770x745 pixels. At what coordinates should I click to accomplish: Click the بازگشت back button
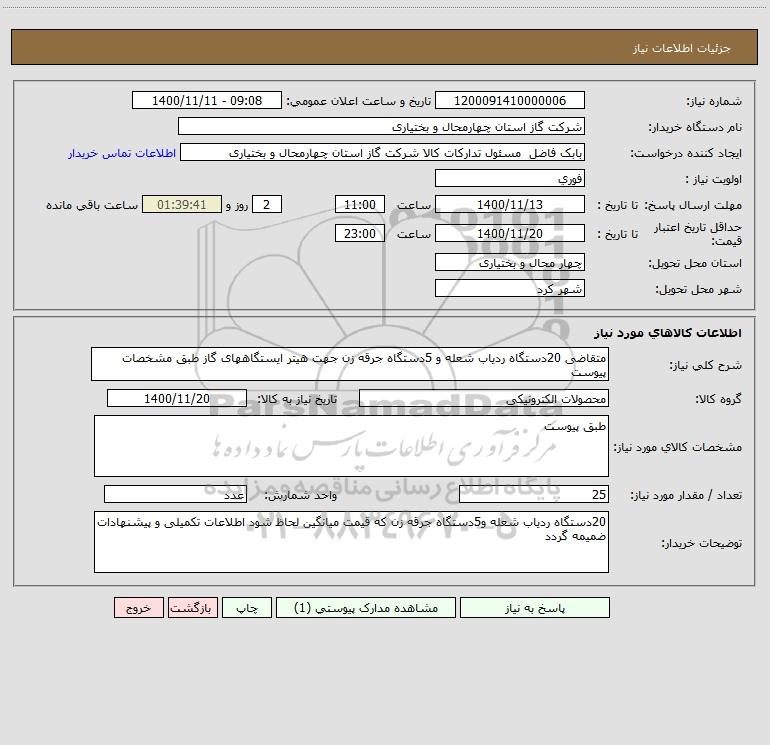tap(192, 607)
